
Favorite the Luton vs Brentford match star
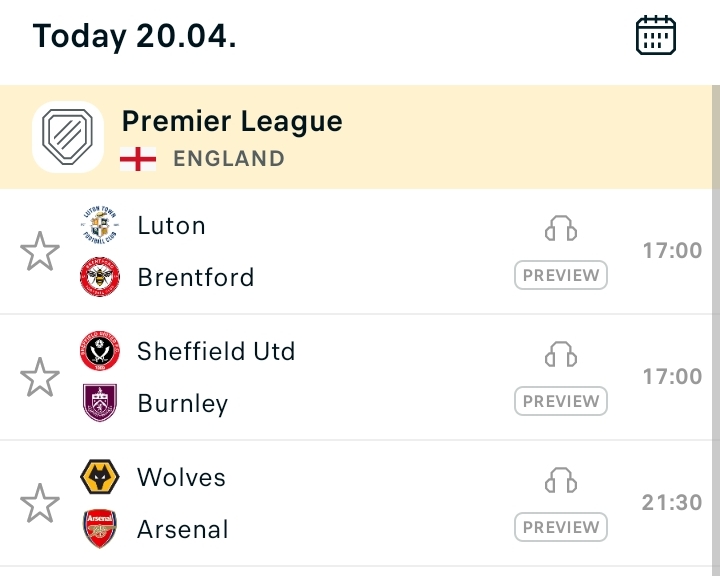coord(40,251)
